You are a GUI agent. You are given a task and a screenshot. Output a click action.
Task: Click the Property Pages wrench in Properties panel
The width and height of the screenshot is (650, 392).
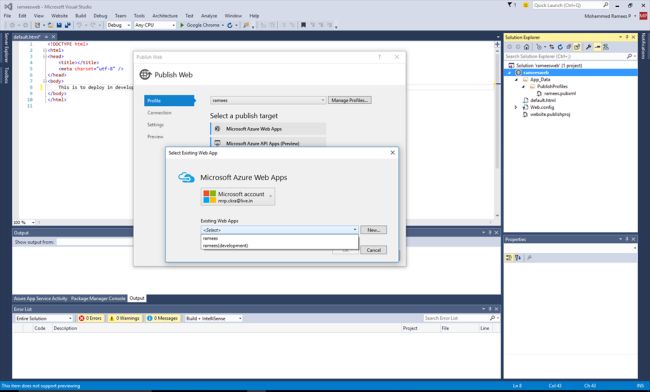point(529,258)
